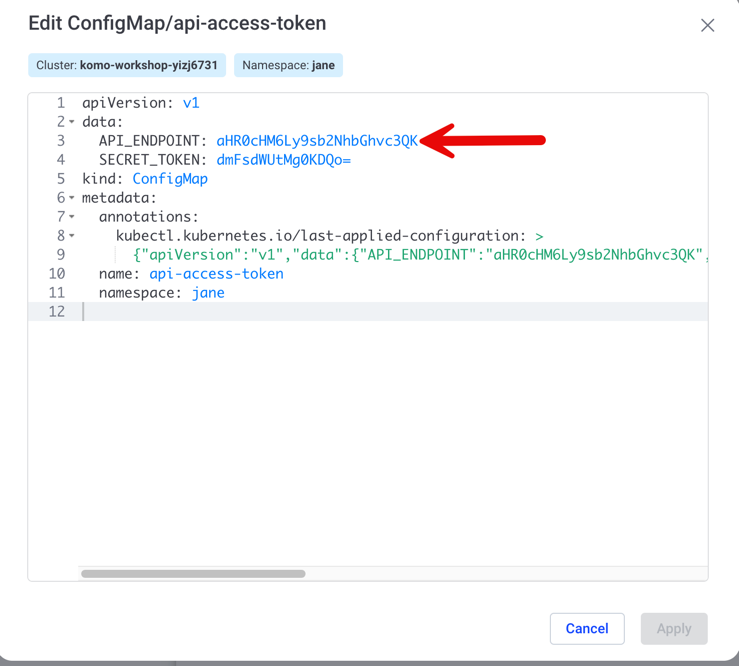Viewport: 739px width, 666px height.
Task: Click the SECRET_TOKEN value dmFsdWUtMg0KDQo=
Action: (x=283, y=160)
